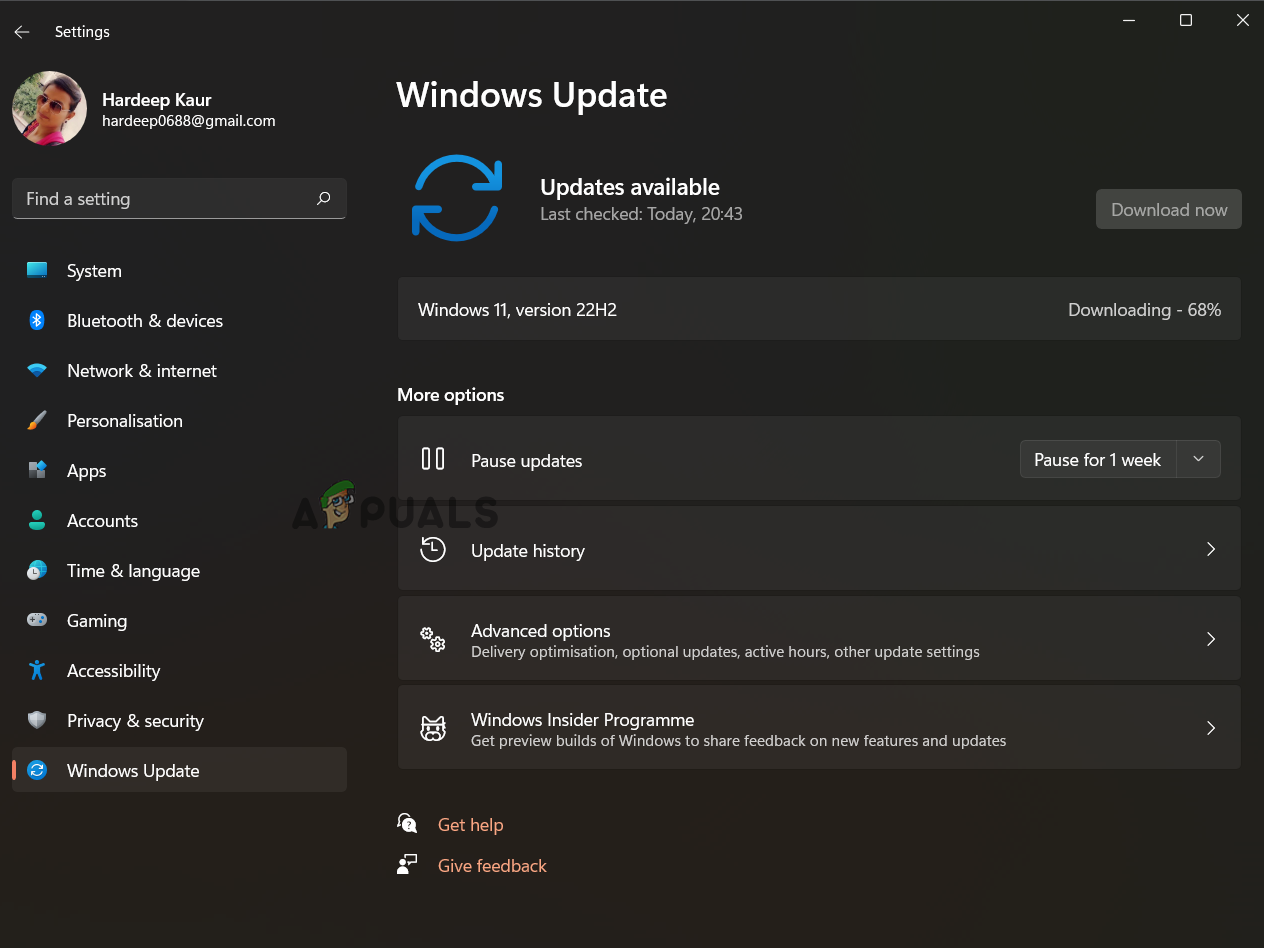Screen dimensions: 1264x948
Task: Click the Windows Update sidebar sync icon
Action: (x=37, y=770)
